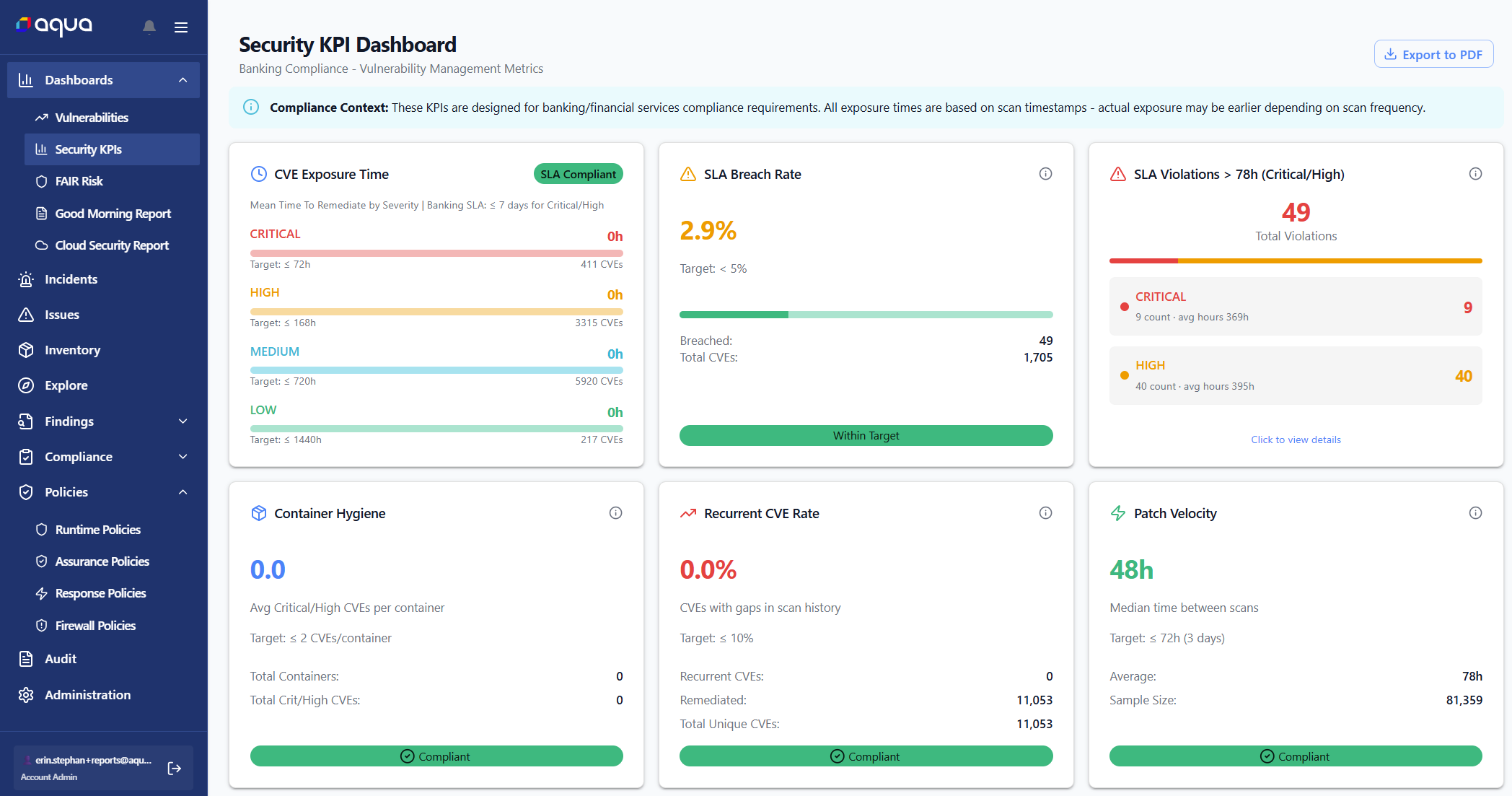Viewport: 1512px width, 796px height.
Task: Click the Aqua logo
Action: coord(54,26)
